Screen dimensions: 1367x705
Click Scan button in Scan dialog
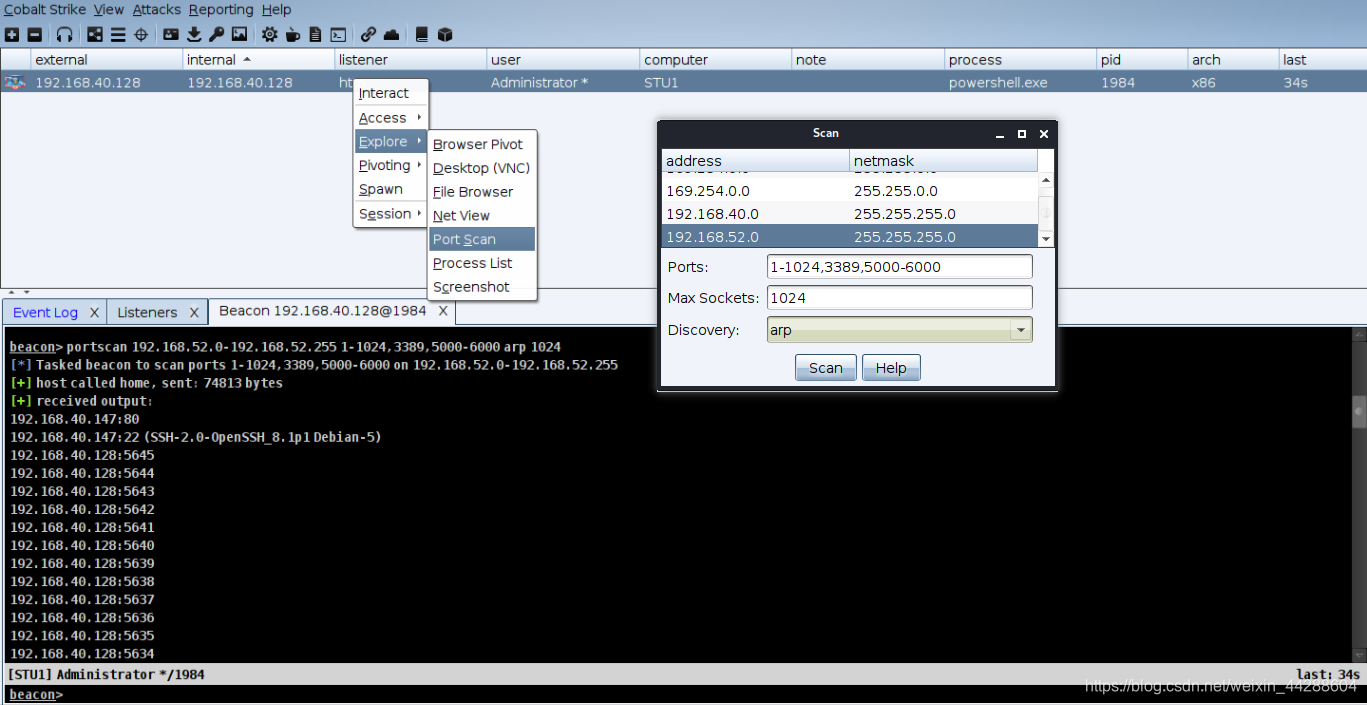826,368
